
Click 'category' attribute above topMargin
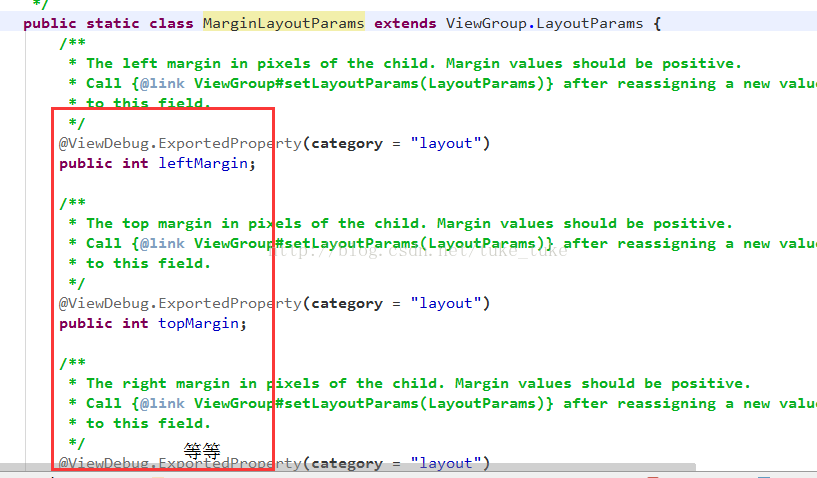pos(347,304)
